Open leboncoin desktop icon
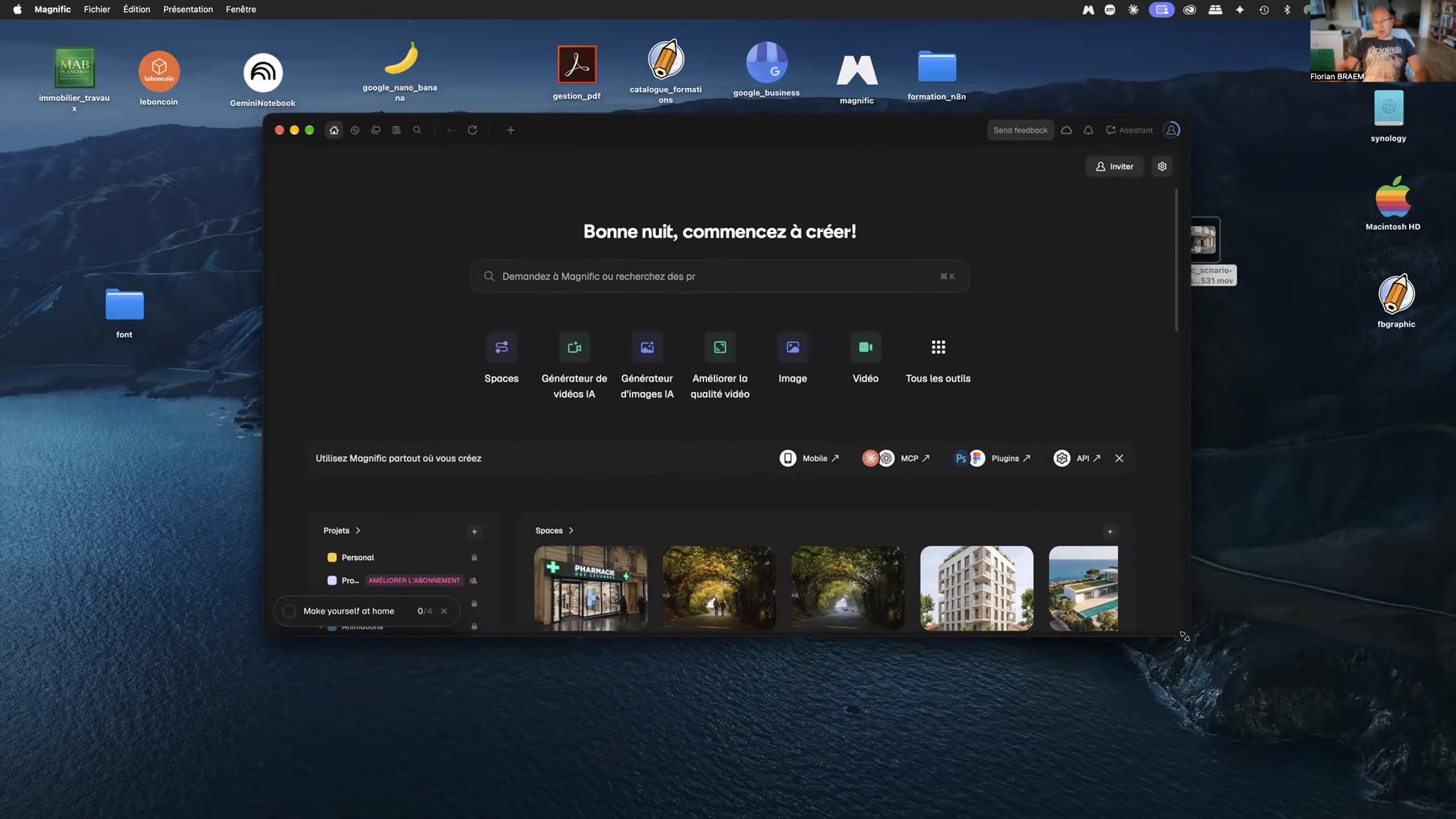This screenshot has width=1456, height=819. 159,78
